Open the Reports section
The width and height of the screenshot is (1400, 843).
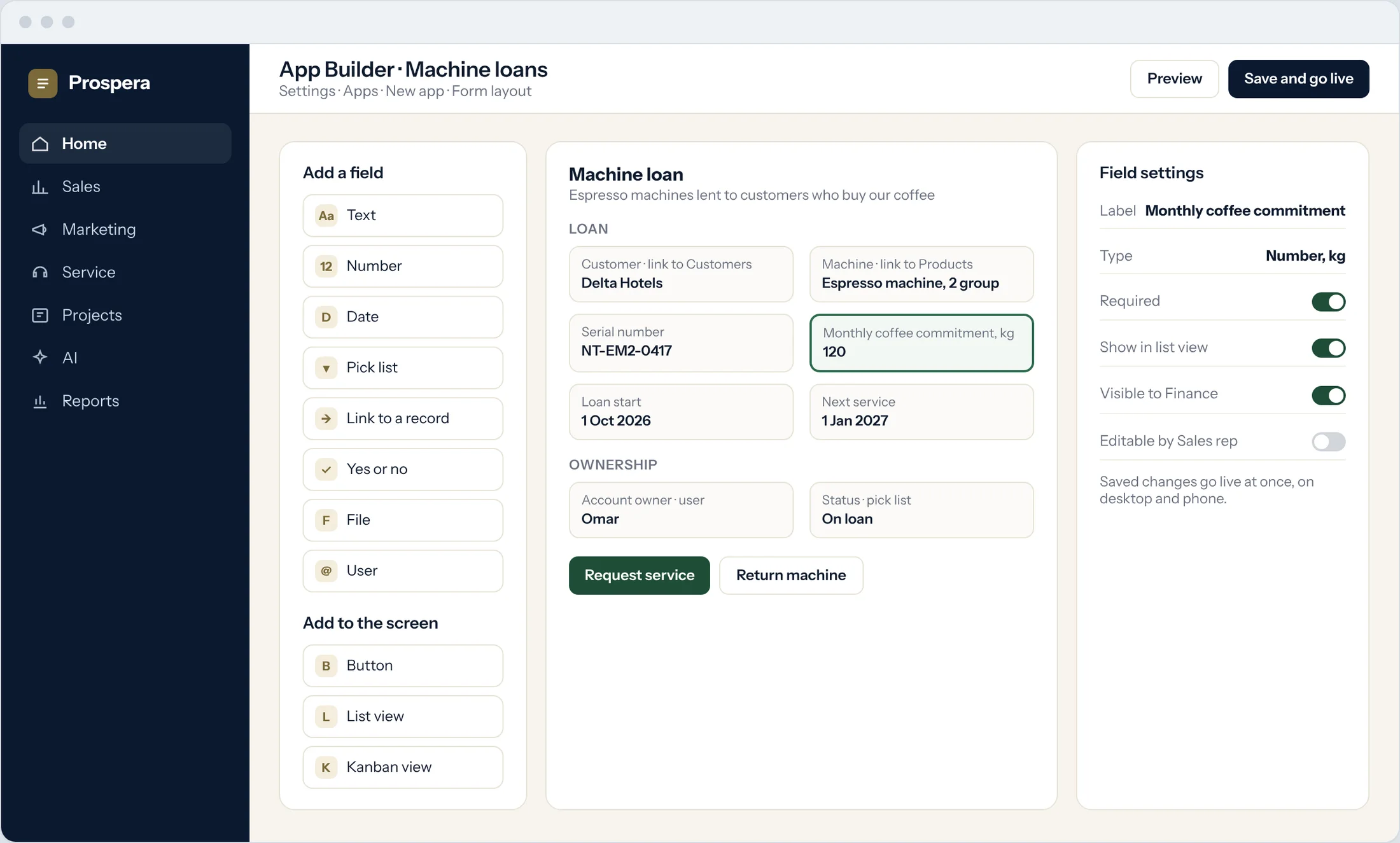[125, 401]
